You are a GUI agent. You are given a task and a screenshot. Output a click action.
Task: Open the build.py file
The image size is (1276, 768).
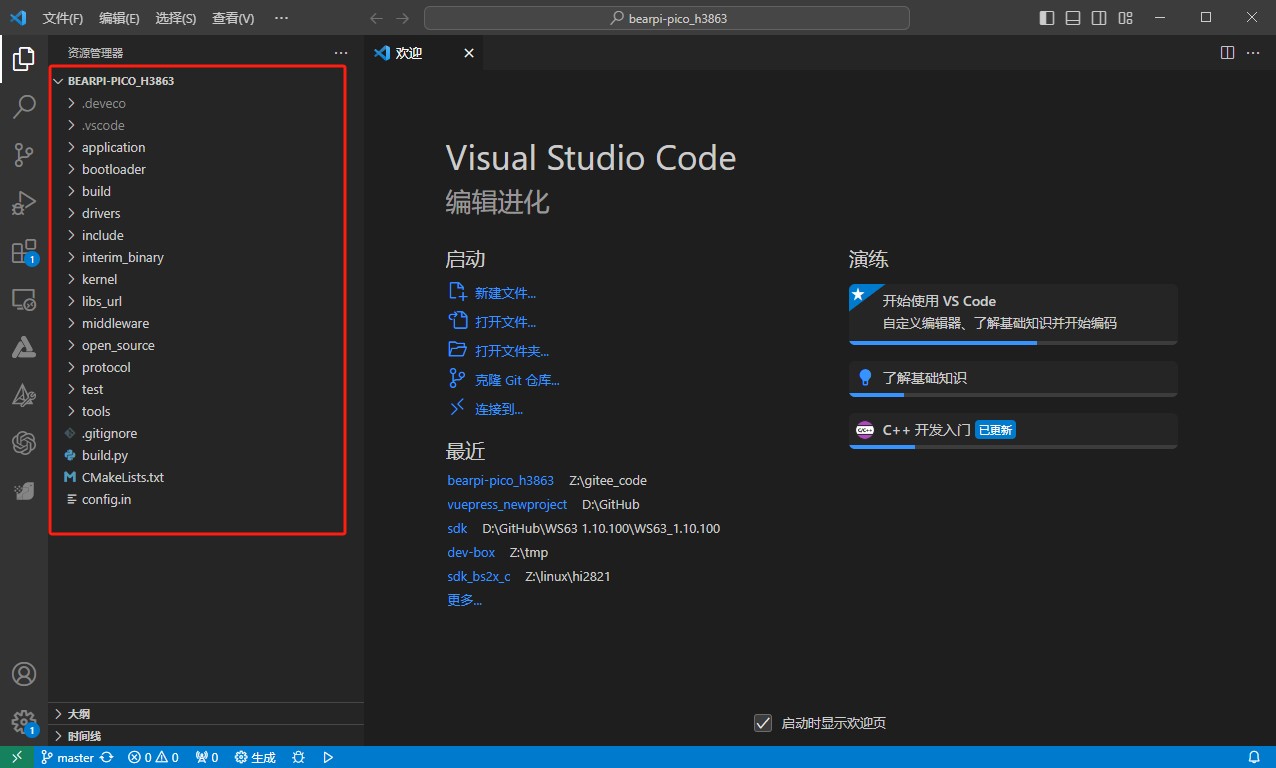[206, 455]
